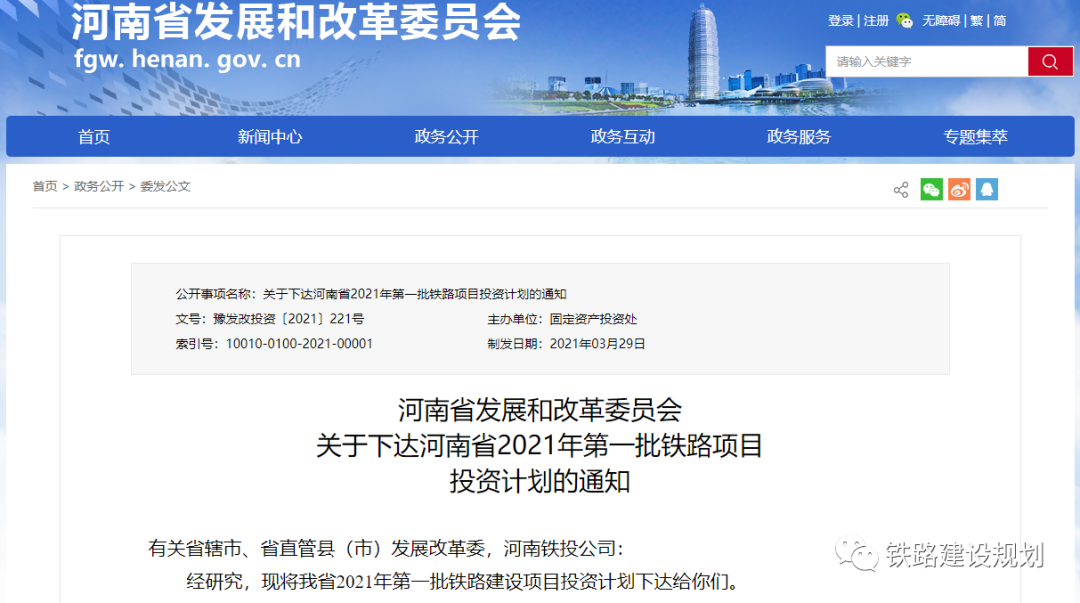The height and width of the screenshot is (603, 1080).
Task: Share the article via green WeChat icon
Action: [x=931, y=190]
